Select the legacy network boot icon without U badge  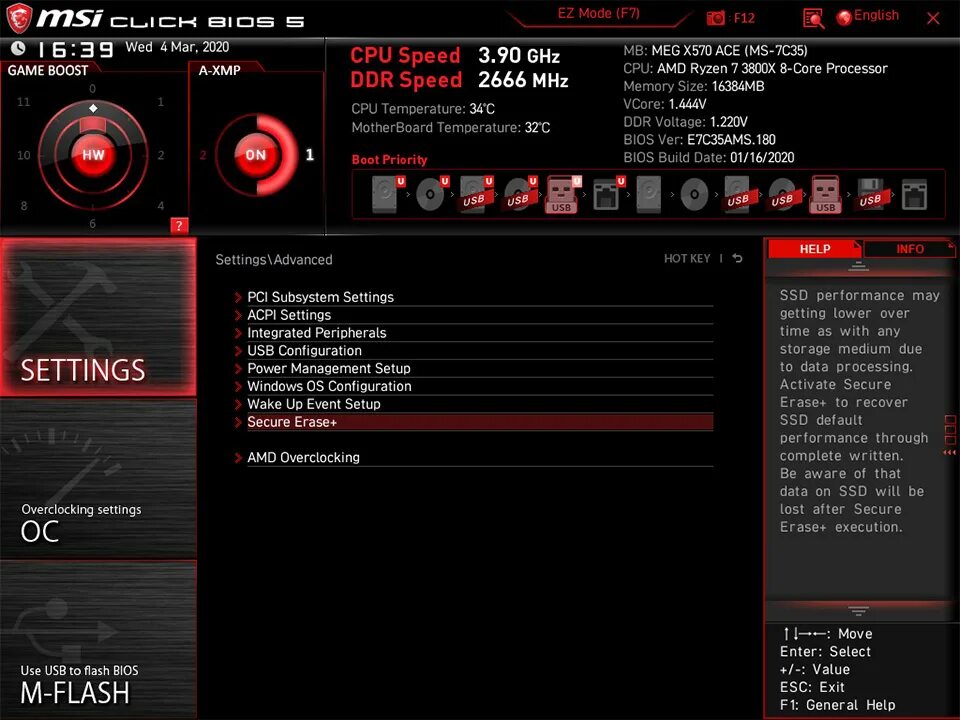[914, 195]
